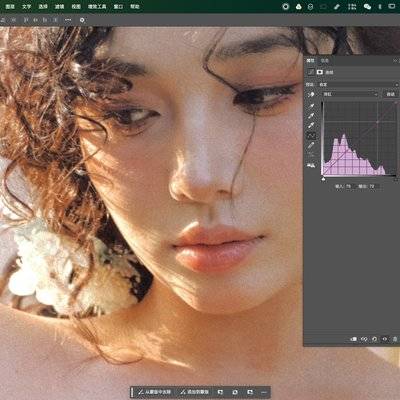Click the smooth curve values icon
Viewport: 400px width, 400px height.
point(311,155)
